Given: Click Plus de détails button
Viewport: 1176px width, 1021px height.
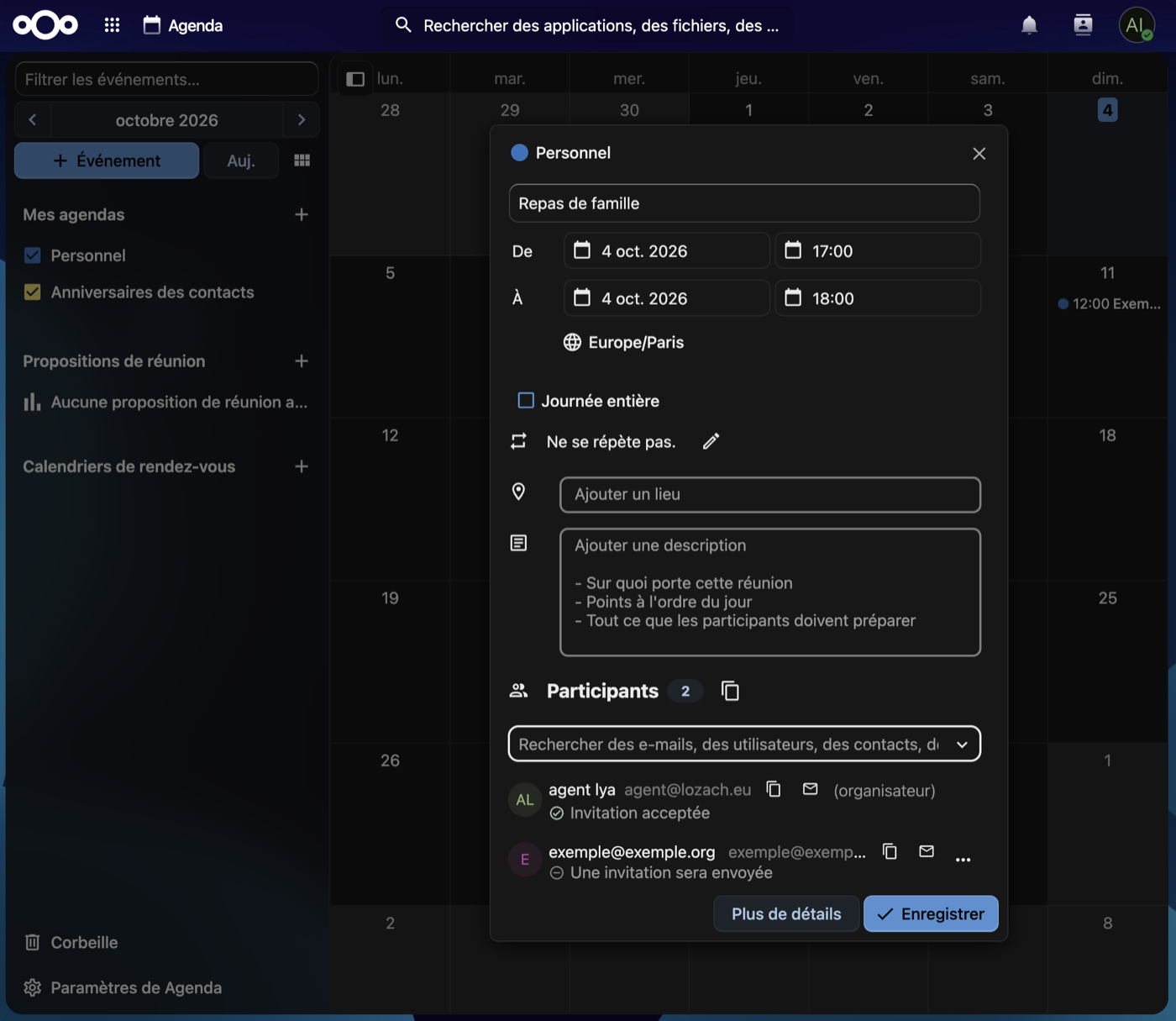Looking at the screenshot, I should click(x=786, y=913).
